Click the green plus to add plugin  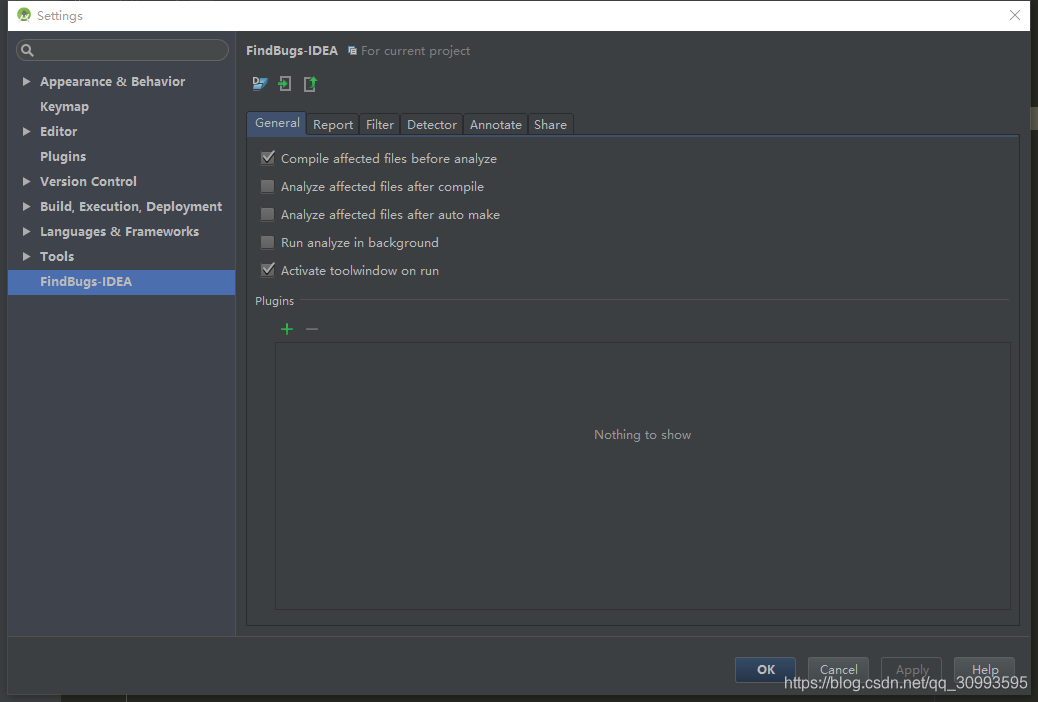pyautogui.click(x=287, y=329)
